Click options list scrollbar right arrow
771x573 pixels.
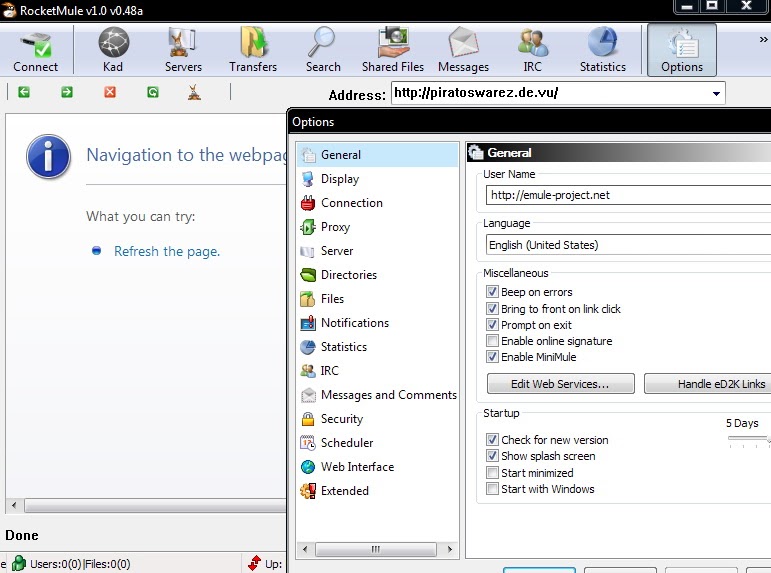click(449, 549)
